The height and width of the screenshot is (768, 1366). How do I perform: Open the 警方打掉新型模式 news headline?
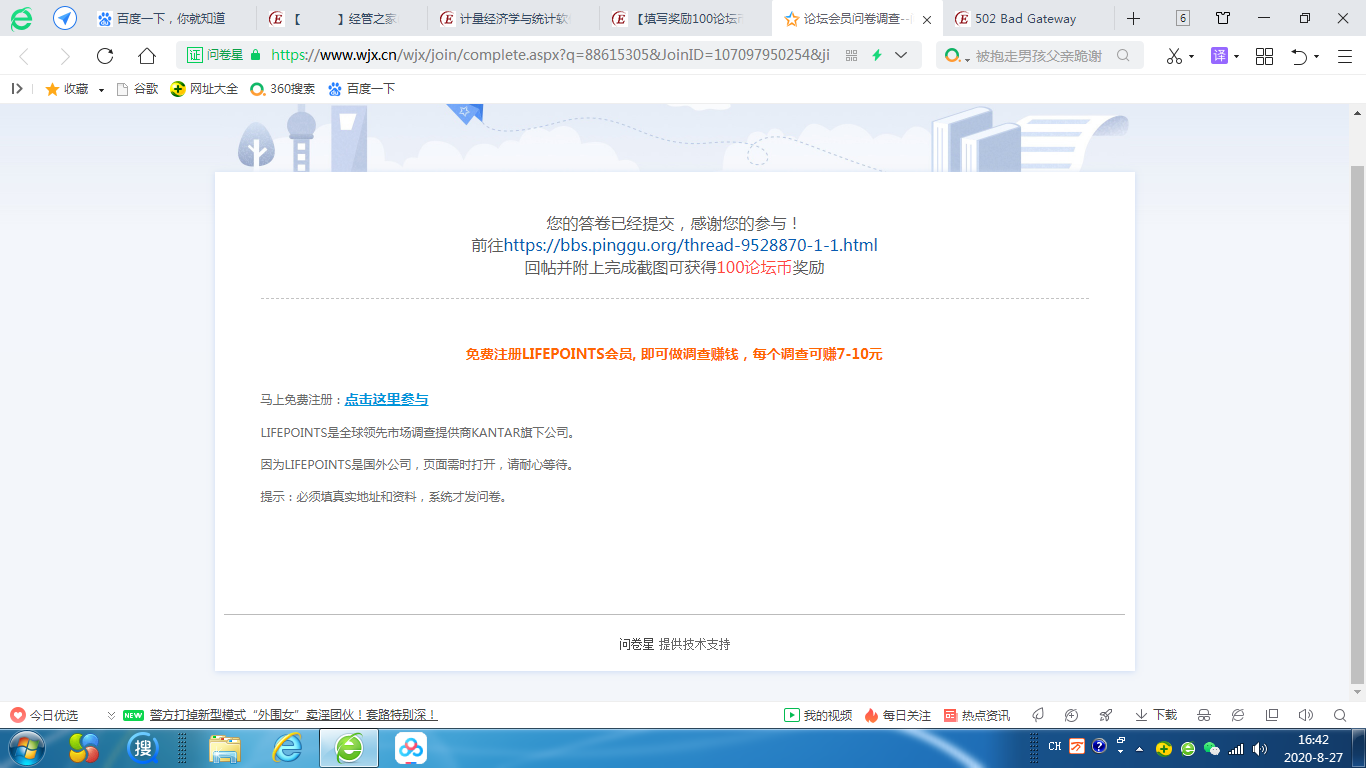point(293,715)
